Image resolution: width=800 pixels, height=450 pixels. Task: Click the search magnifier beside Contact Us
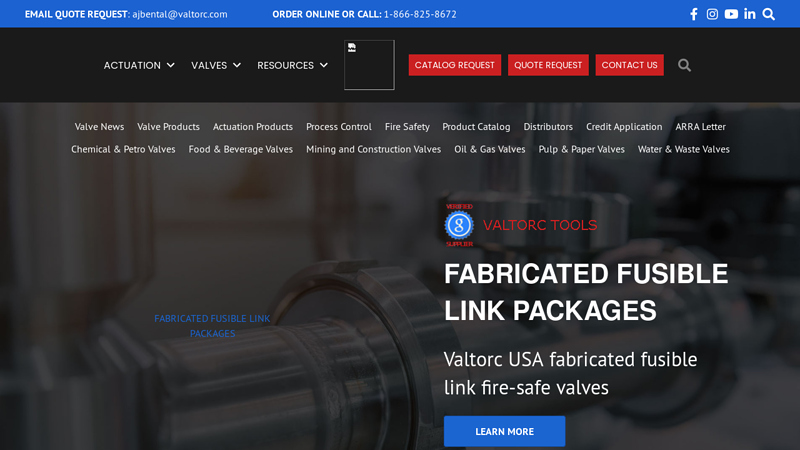(684, 65)
